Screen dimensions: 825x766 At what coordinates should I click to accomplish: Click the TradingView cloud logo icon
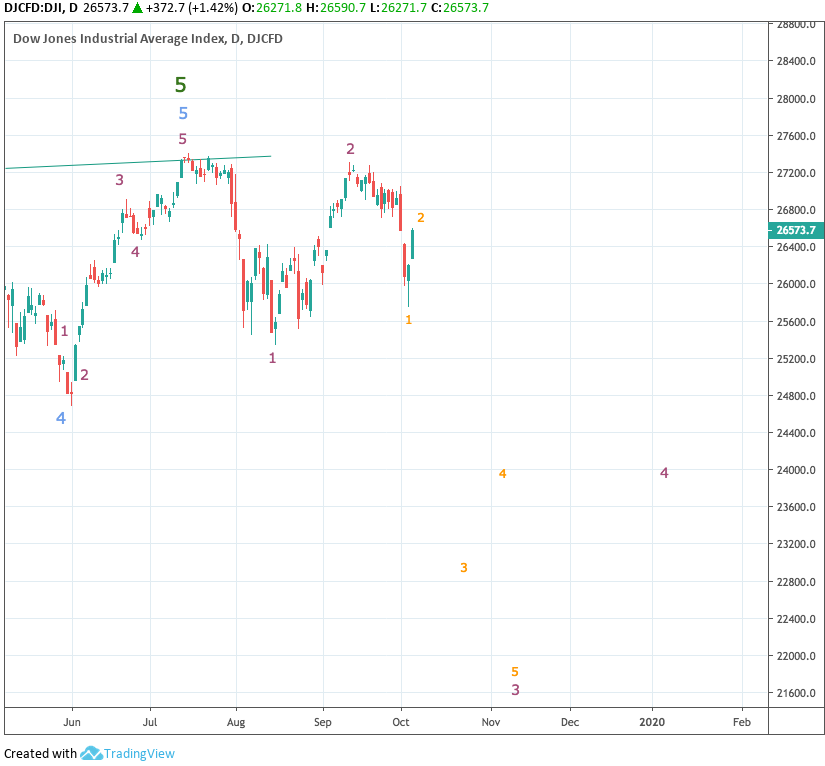pyautogui.click(x=91, y=753)
